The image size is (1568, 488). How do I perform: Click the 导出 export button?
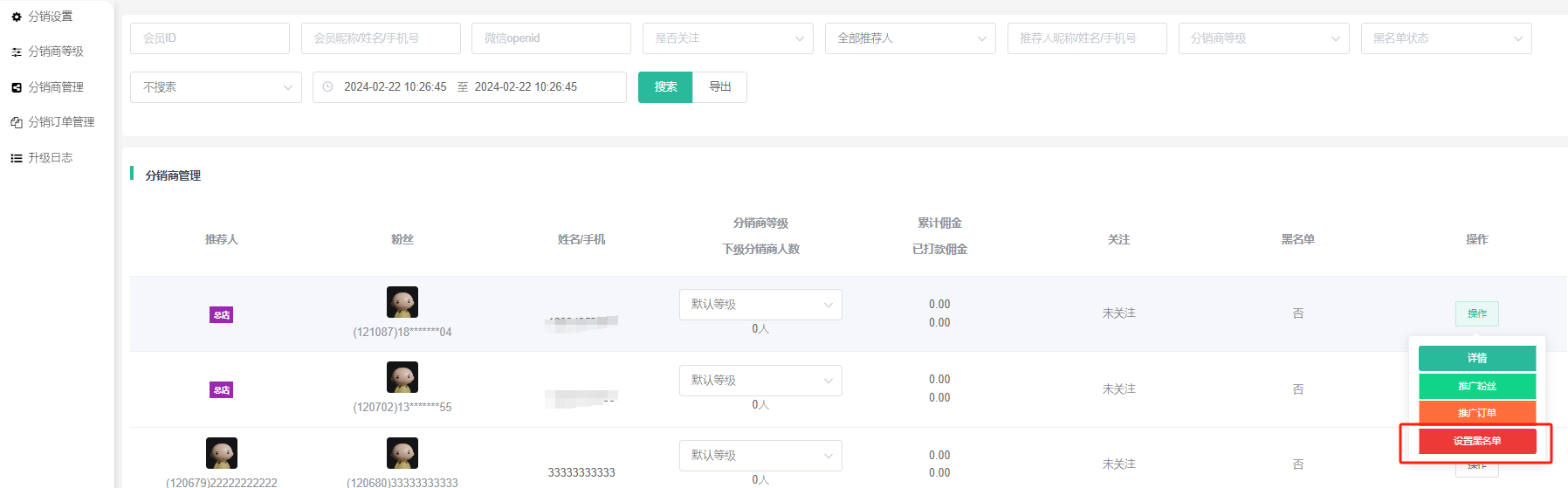point(719,87)
